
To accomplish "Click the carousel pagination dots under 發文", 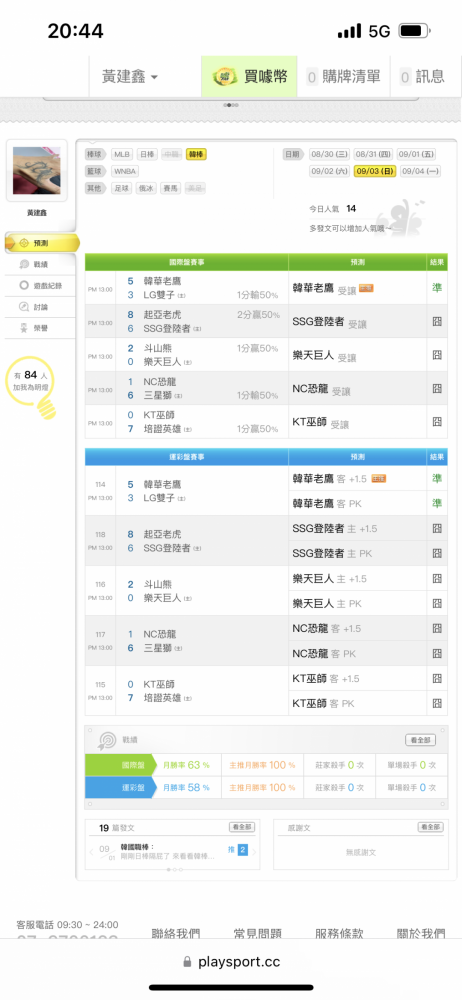I will tap(173, 869).
